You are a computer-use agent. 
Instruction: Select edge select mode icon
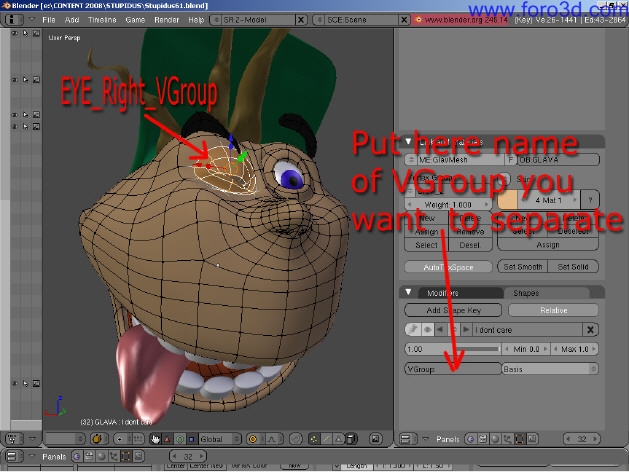point(326,439)
